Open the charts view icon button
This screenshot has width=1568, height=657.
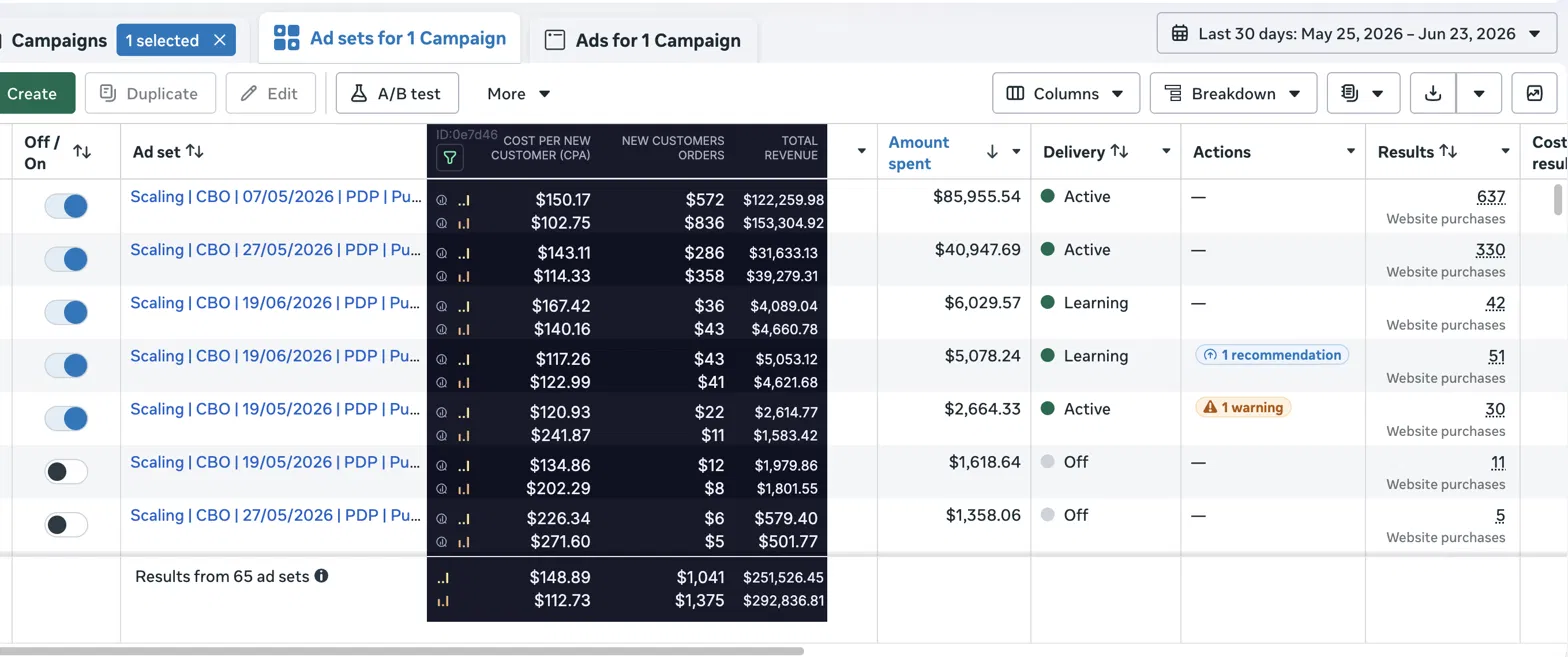(1534, 93)
